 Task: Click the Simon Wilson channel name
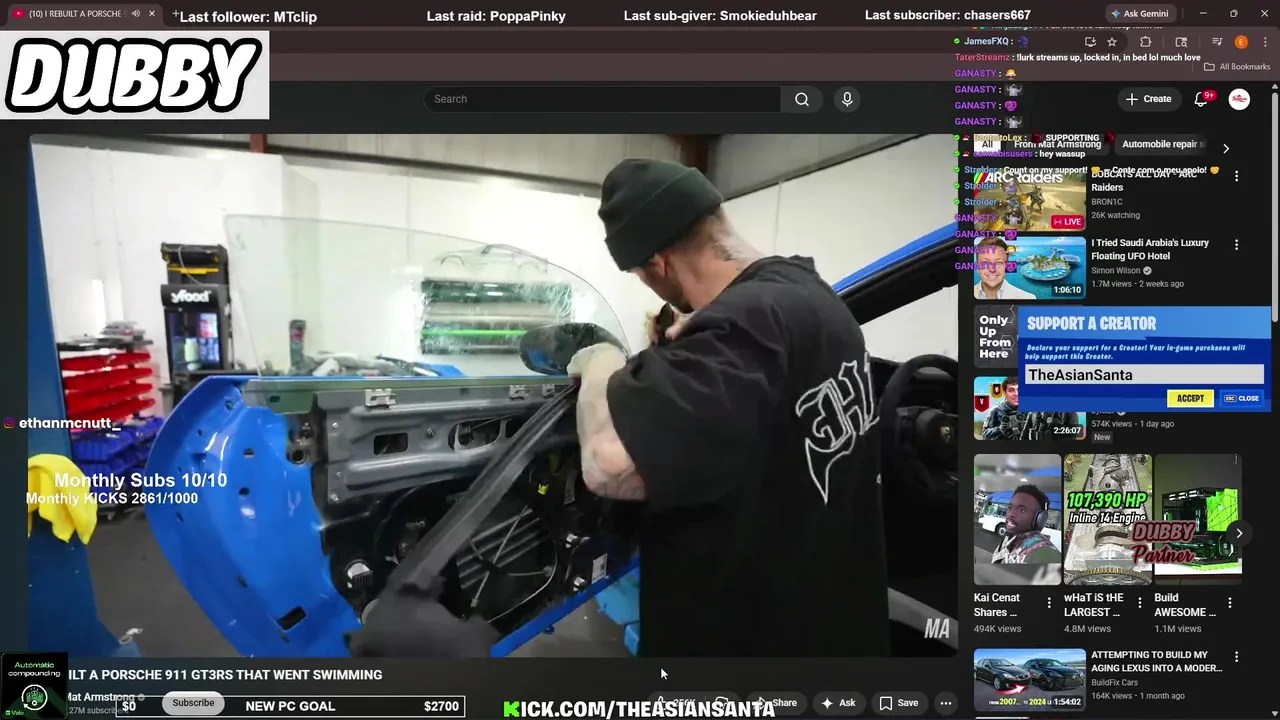[x=1116, y=270]
